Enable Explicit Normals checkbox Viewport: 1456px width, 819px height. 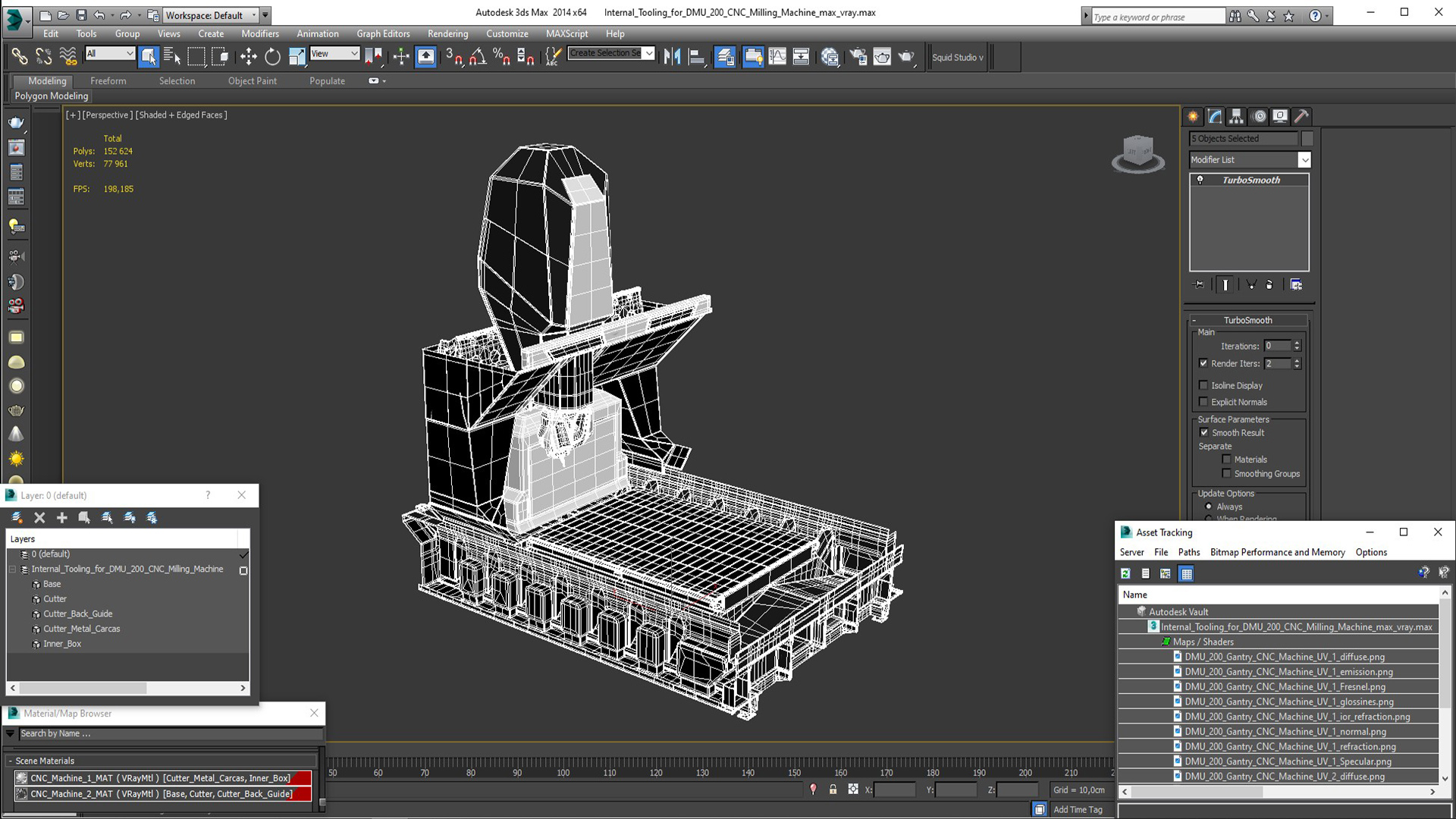click(x=1203, y=402)
